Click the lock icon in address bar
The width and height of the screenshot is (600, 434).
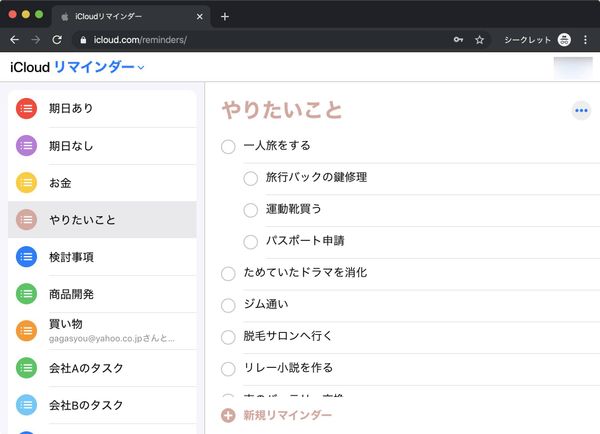click(x=83, y=40)
